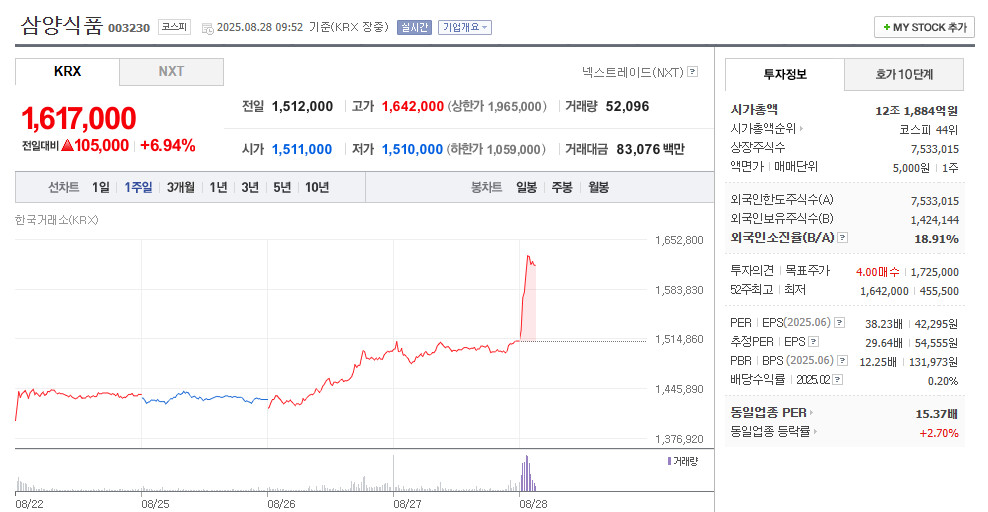Screen dimensions: 988x512
Task: Click the plus icon in MY STOCK 추가
Action: point(887,27)
